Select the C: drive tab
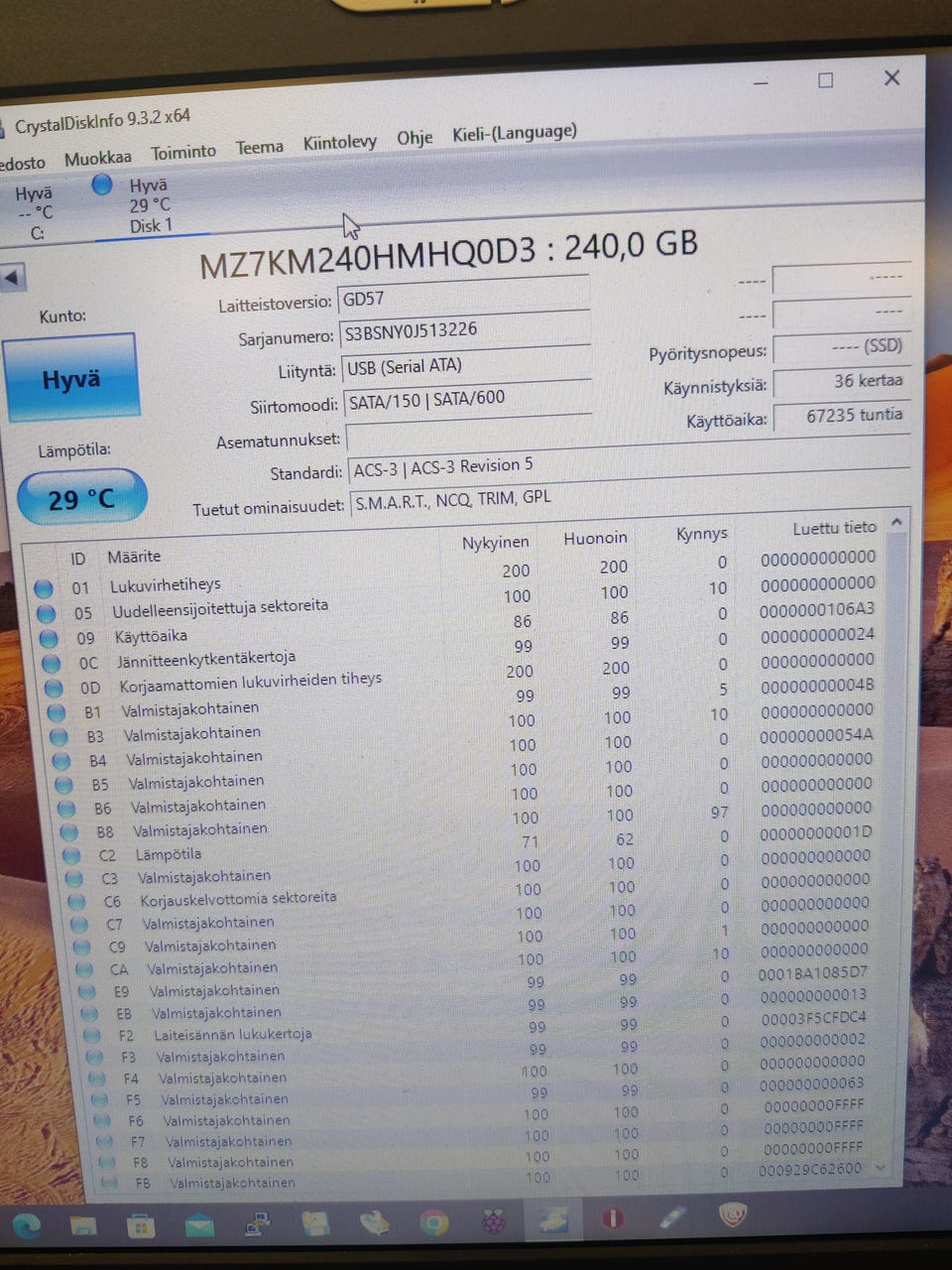Screen dimensions: 952x1270 37,213
